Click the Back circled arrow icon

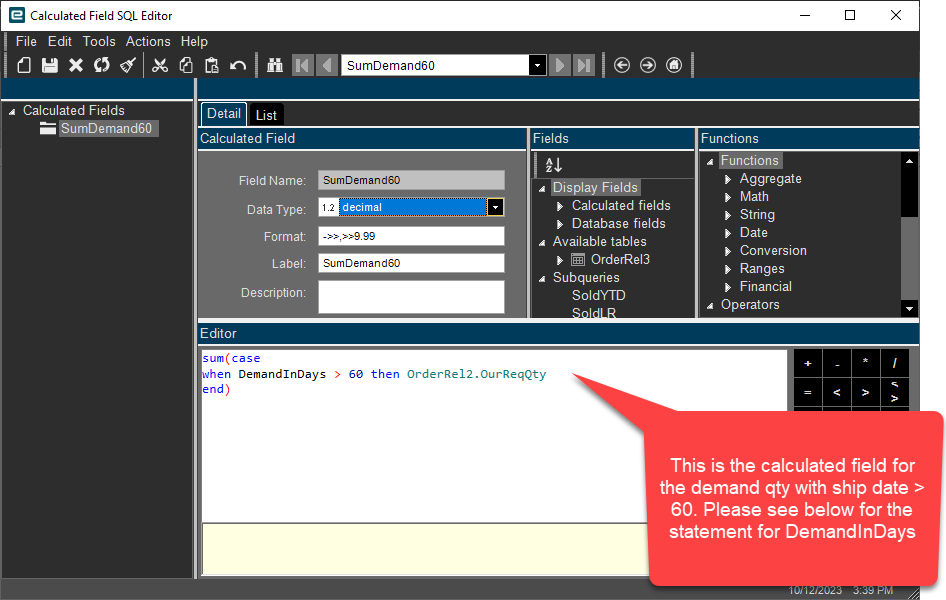[x=622, y=65]
